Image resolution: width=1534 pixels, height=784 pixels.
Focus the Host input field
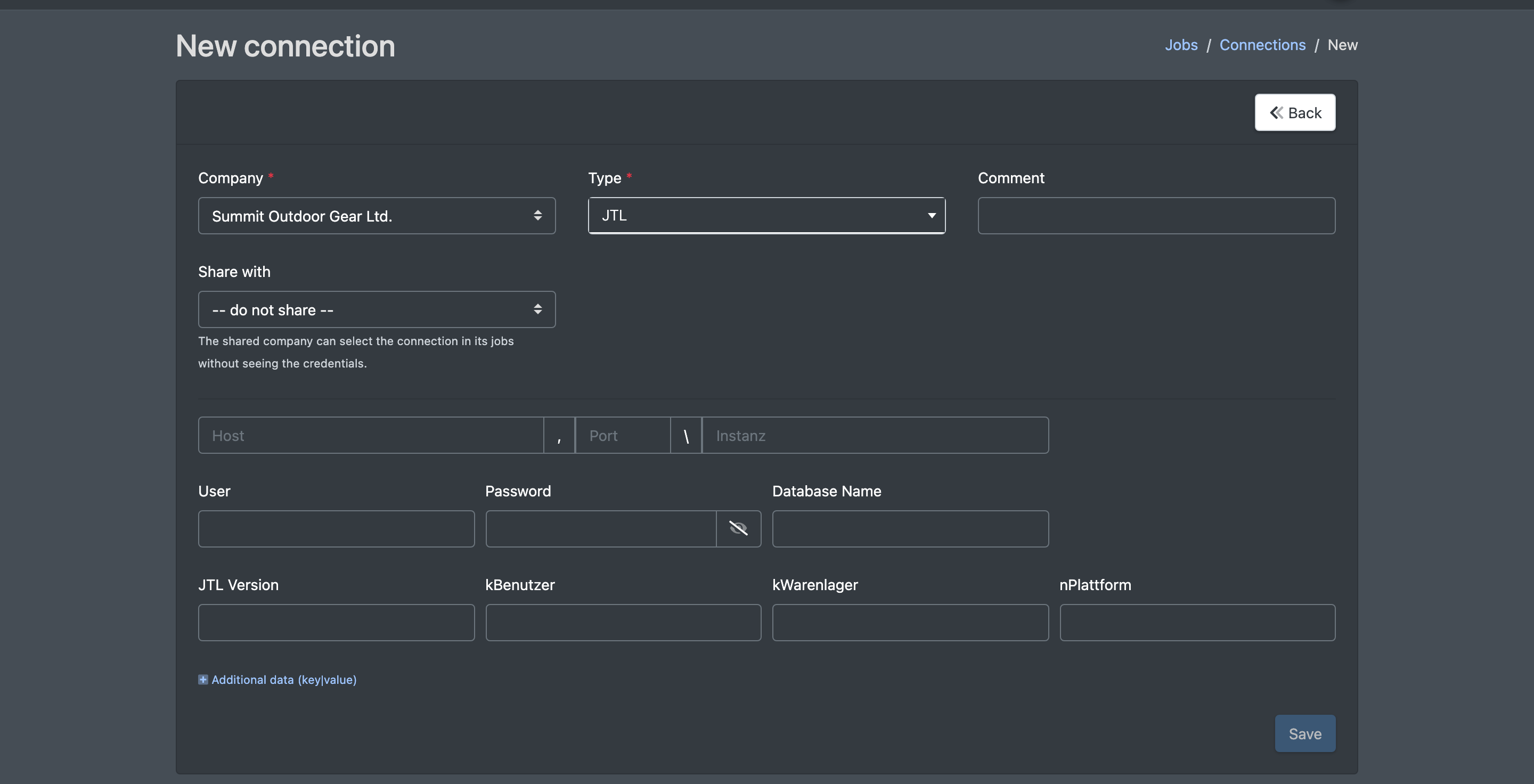pyautogui.click(x=371, y=435)
